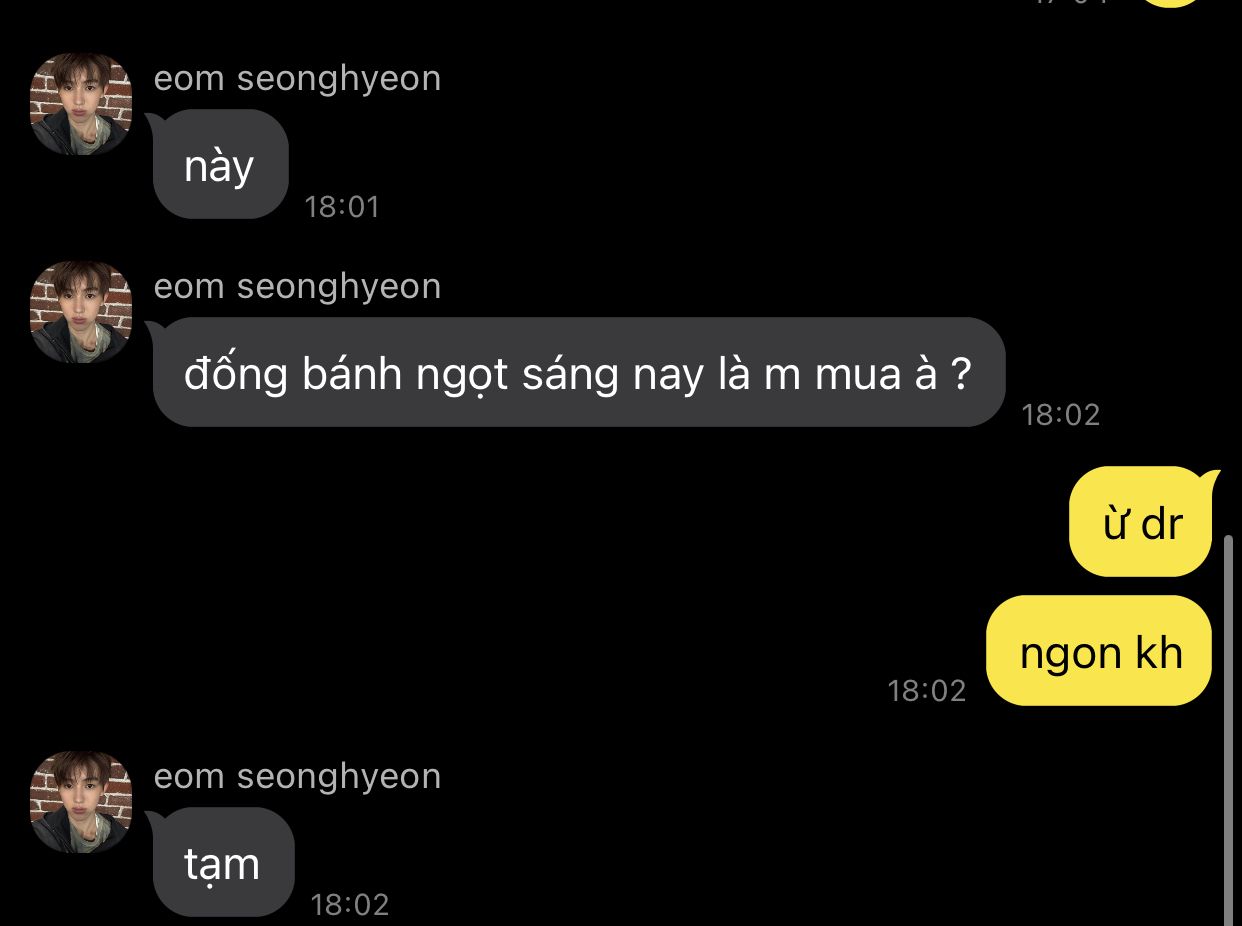Click the question mark ending the pastry message
Screen dimensions: 1242x926
(x=959, y=374)
